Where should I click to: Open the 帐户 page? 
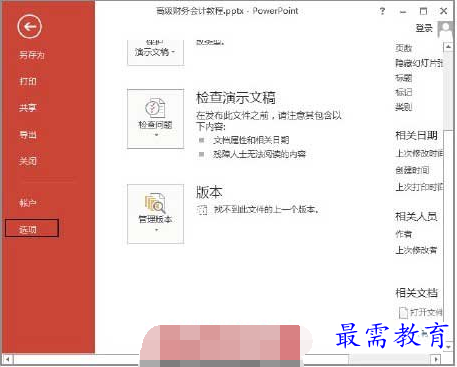[x=28, y=203]
